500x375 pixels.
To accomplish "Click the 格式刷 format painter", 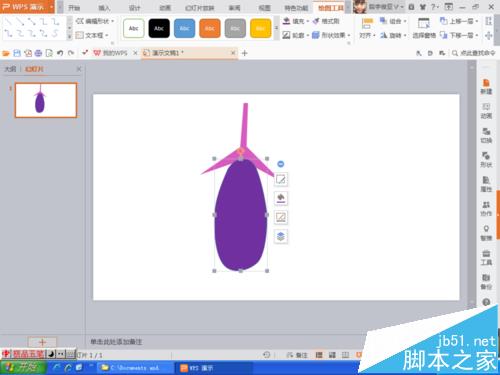I will [326, 21].
